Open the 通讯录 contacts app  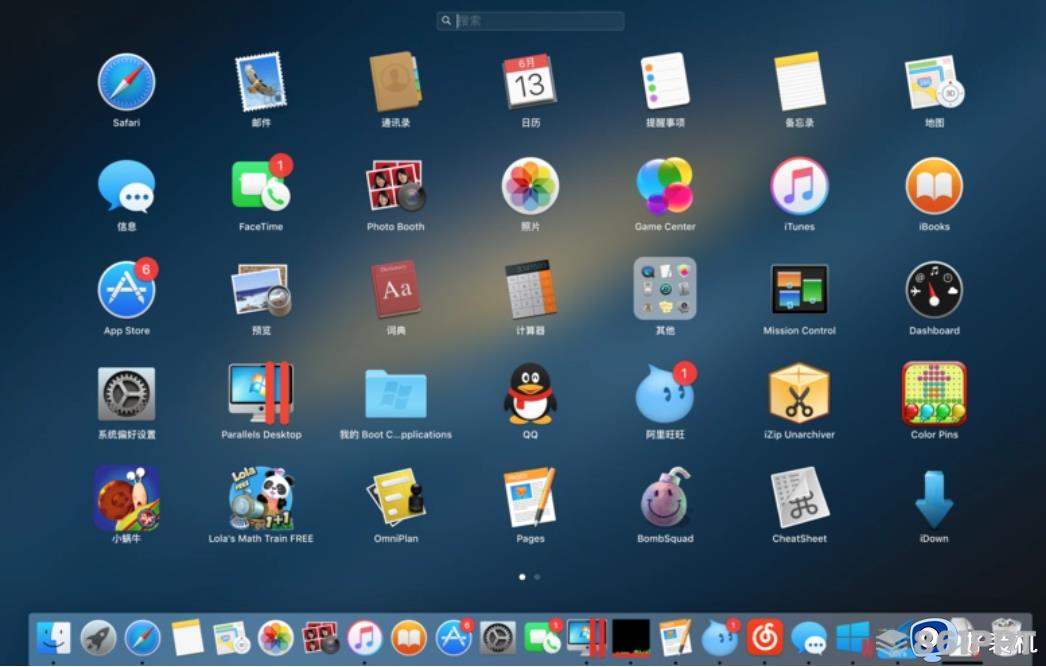[396, 82]
